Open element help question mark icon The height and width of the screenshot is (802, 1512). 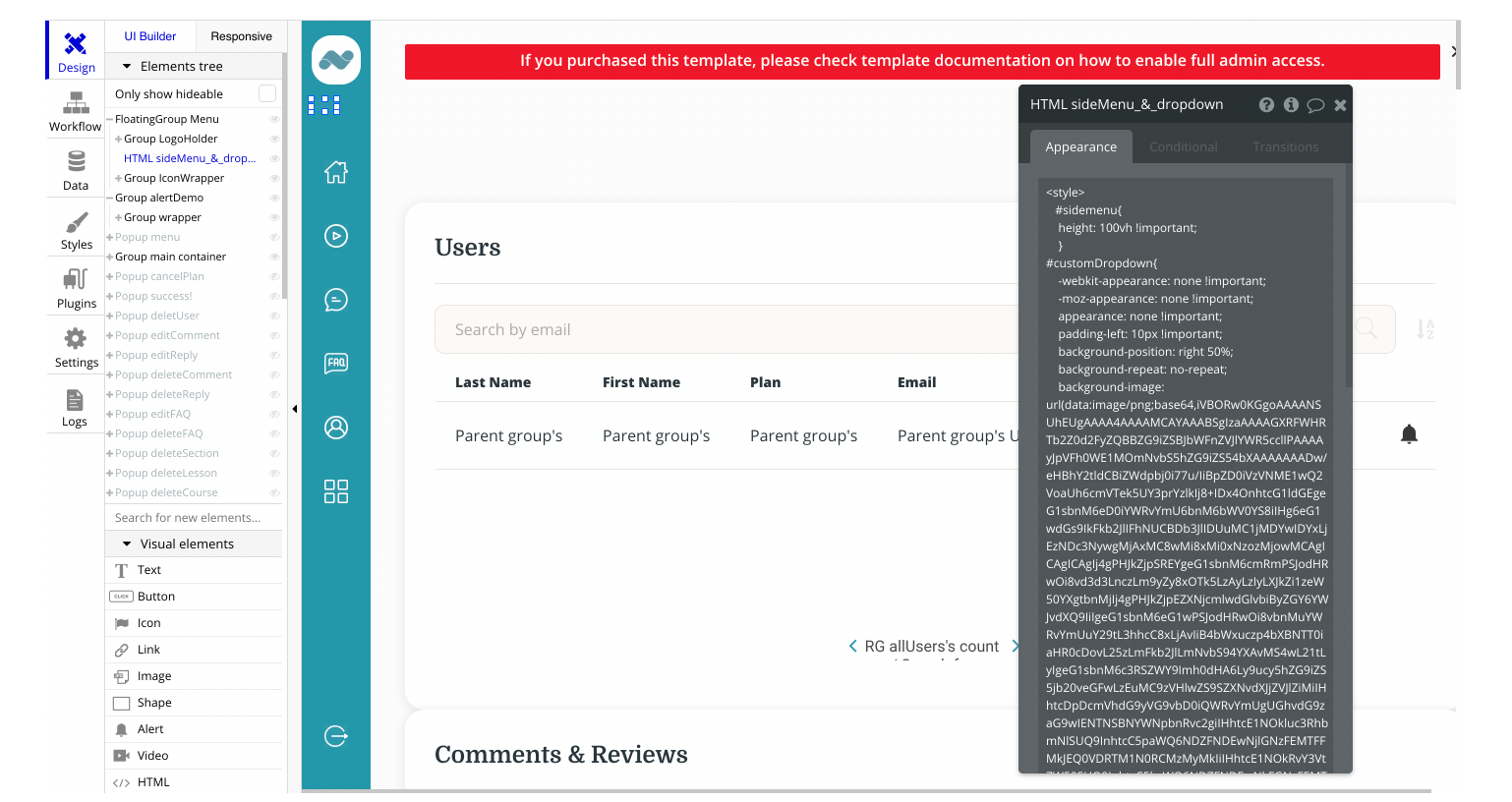pyautogui.click(x=1266, y=104)
